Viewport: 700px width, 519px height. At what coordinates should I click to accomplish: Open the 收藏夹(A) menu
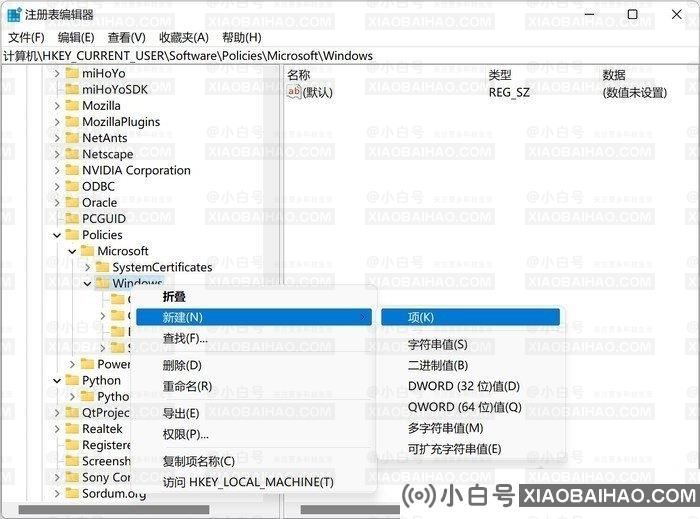click(x=184, y=37)
